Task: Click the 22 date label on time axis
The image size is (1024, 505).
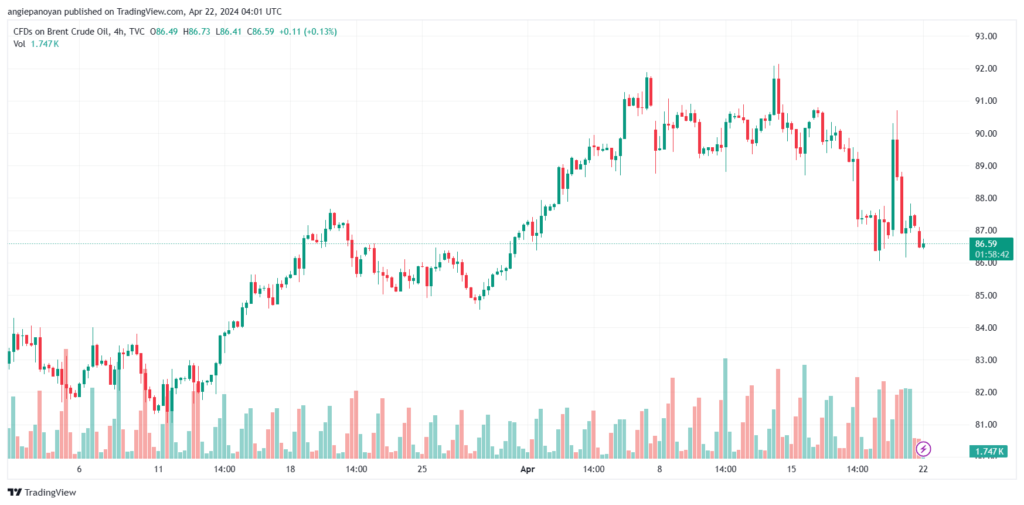Action: (923, 468)
